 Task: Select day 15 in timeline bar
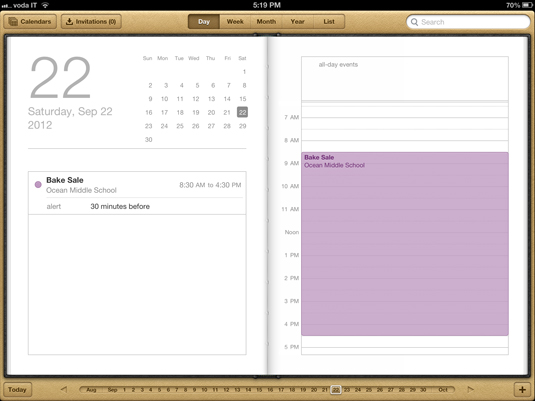tap(259, 389)
